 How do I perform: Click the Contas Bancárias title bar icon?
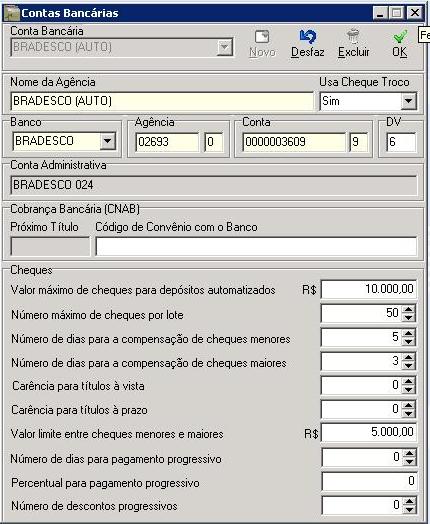[x=11, y=13]
